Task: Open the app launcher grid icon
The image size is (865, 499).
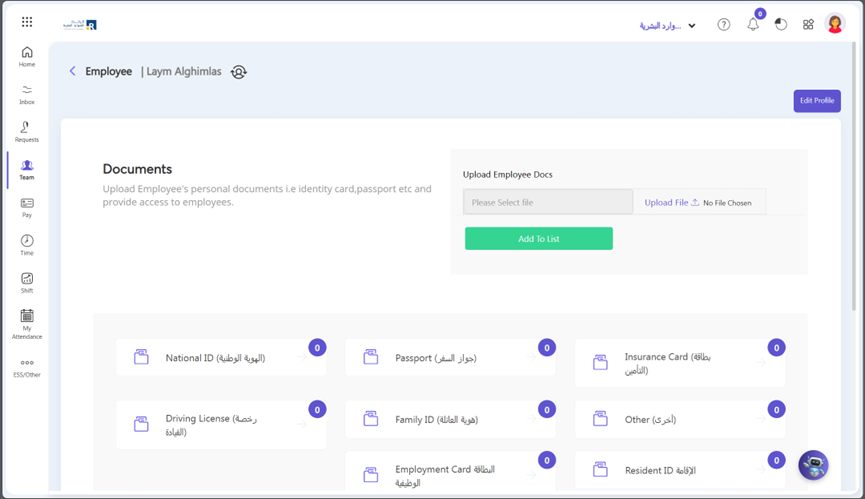Action: point(27,22)
